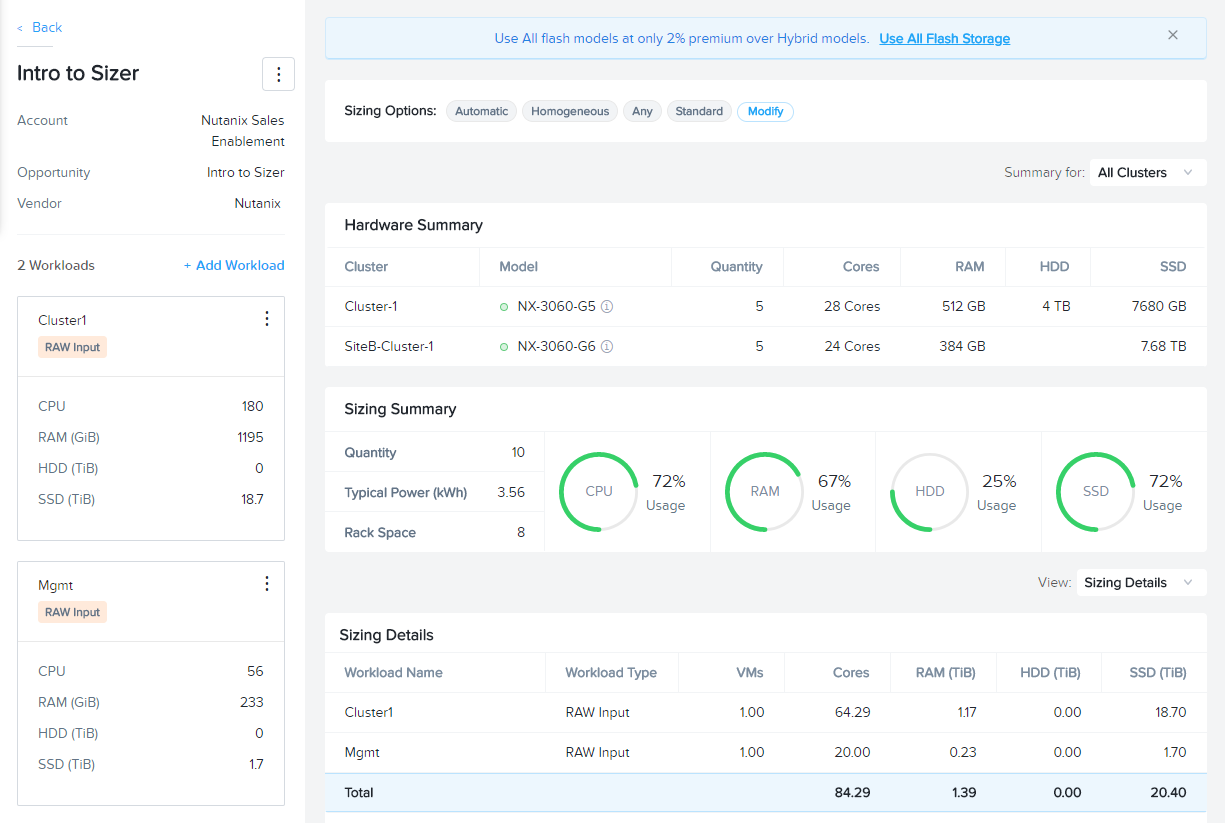Screen dimensions: 1225x823
Task: Click the CPU usage ring chart
Action: tap(599, 491)
